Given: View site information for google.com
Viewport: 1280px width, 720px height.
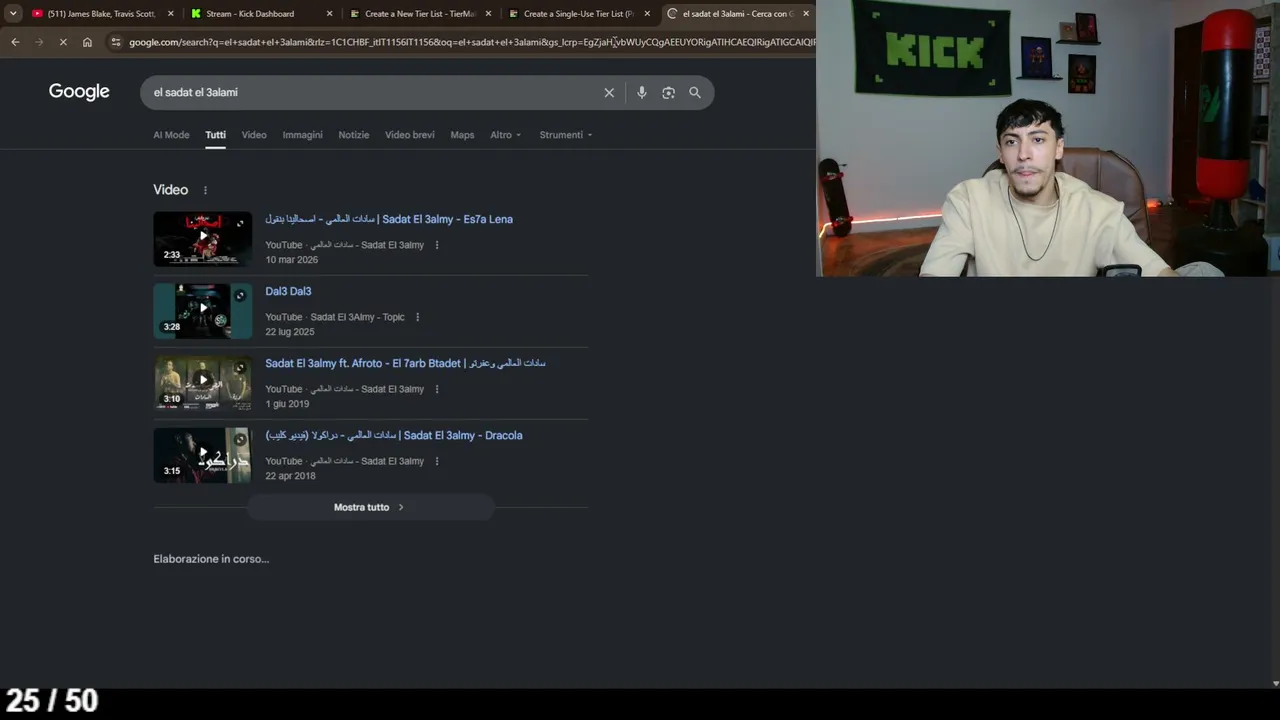Looking at the screenshot, I should (x=116, y=42).
